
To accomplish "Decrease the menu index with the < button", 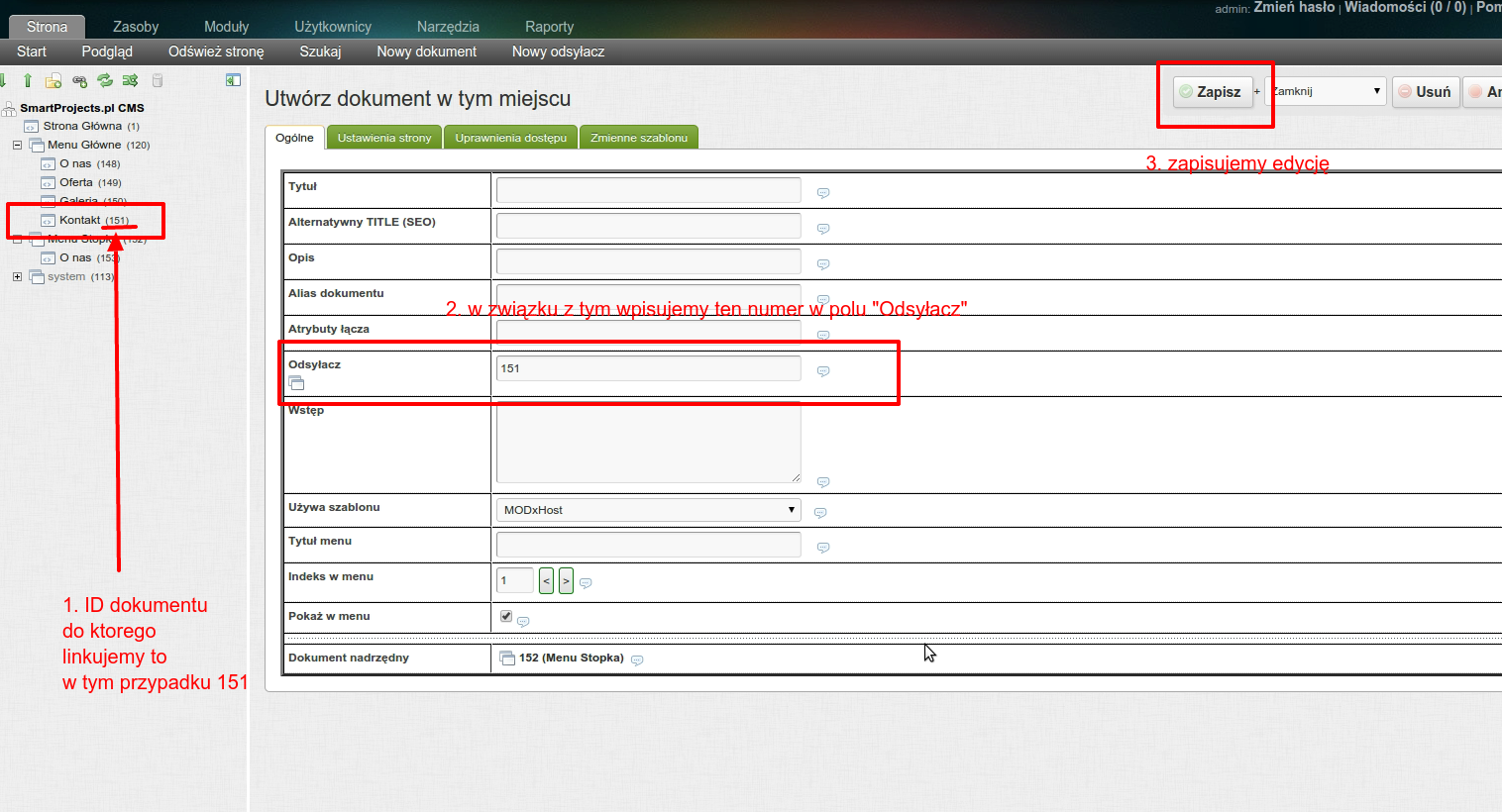I will pyautogui.click(x=547, y=580).
